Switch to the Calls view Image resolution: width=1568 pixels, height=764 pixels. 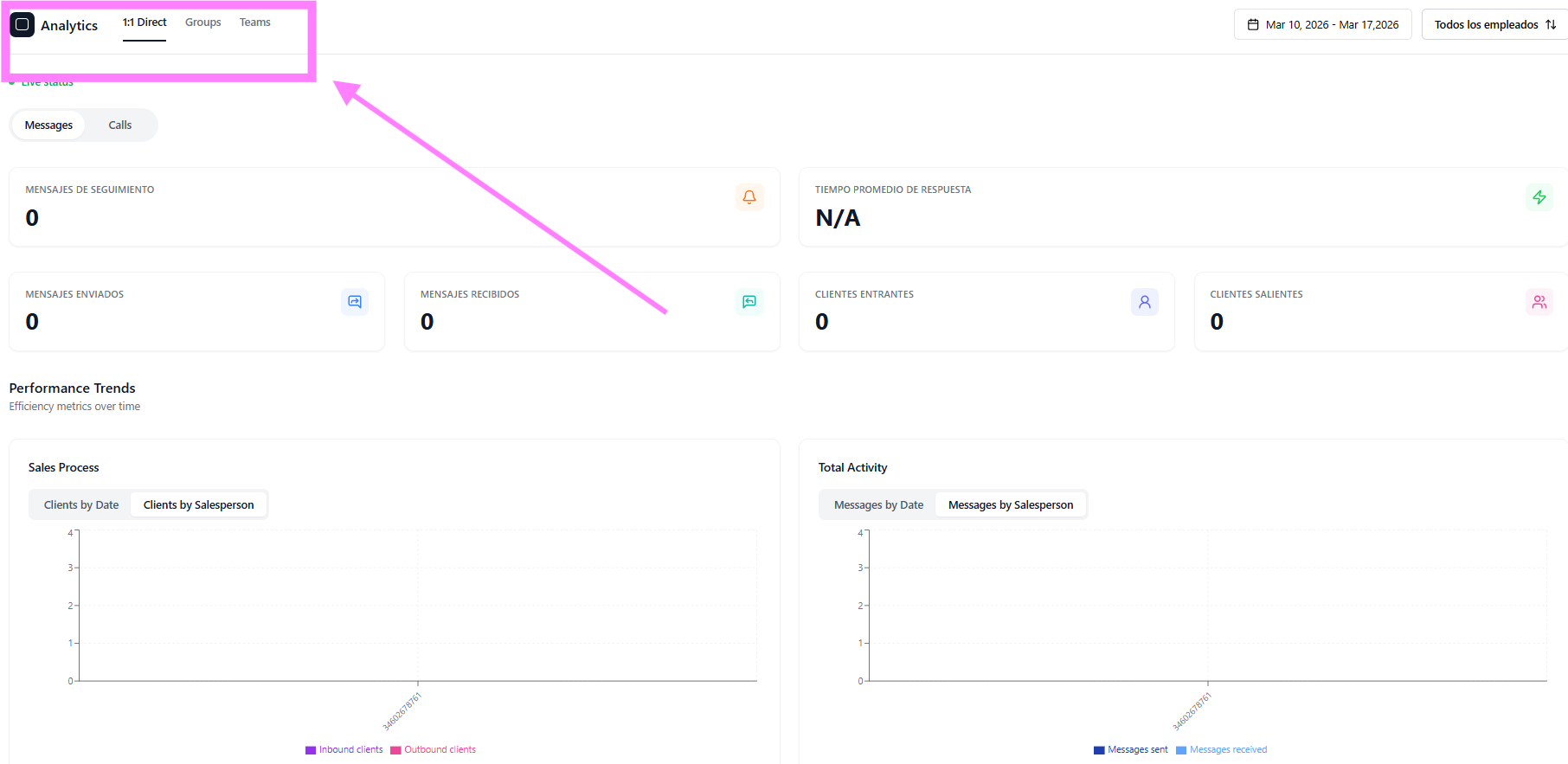(120, 125)
